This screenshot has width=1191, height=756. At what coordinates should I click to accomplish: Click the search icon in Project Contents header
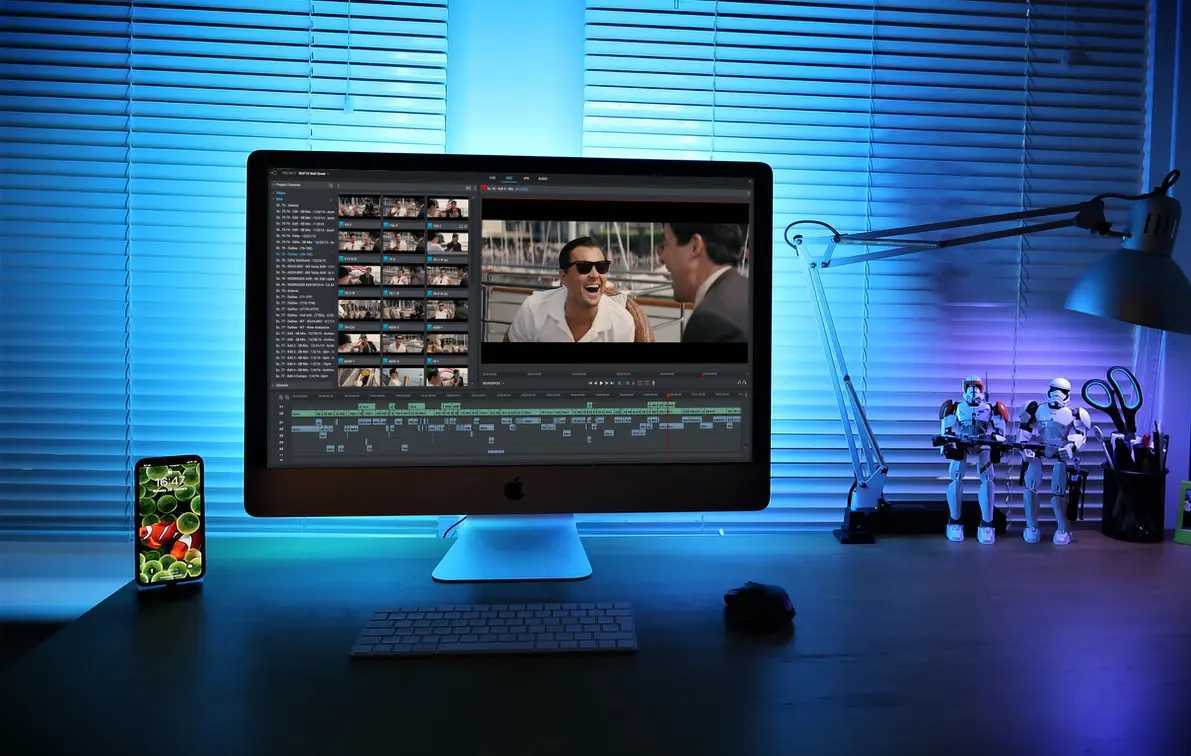pos(331,185)
